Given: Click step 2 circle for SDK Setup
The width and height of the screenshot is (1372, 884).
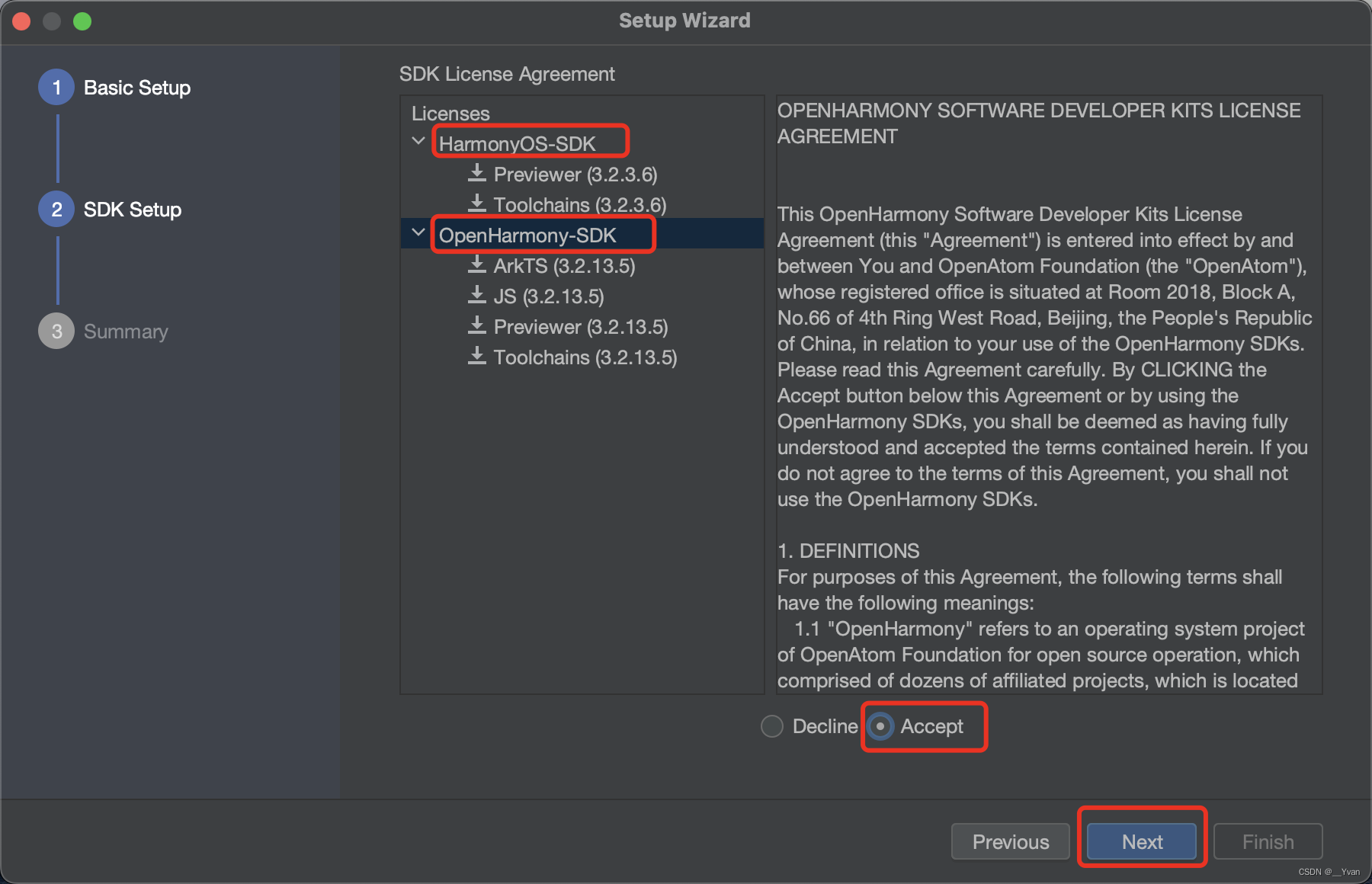Looking at the screenshot, I should pos(56,210).
